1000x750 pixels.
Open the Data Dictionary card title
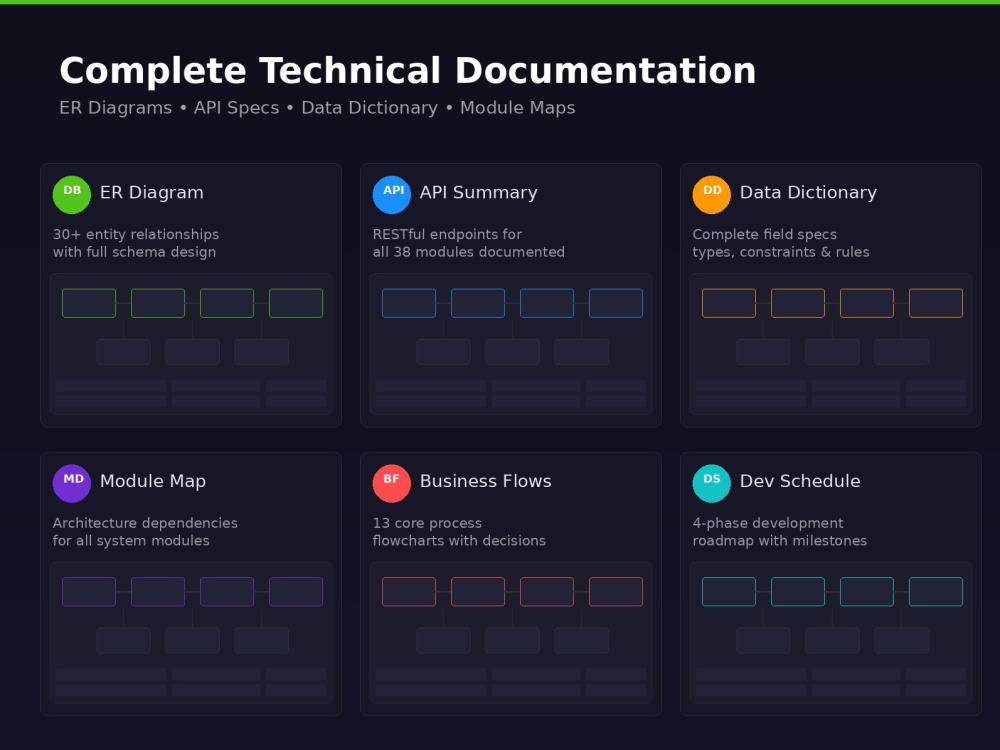pos(808,193)
